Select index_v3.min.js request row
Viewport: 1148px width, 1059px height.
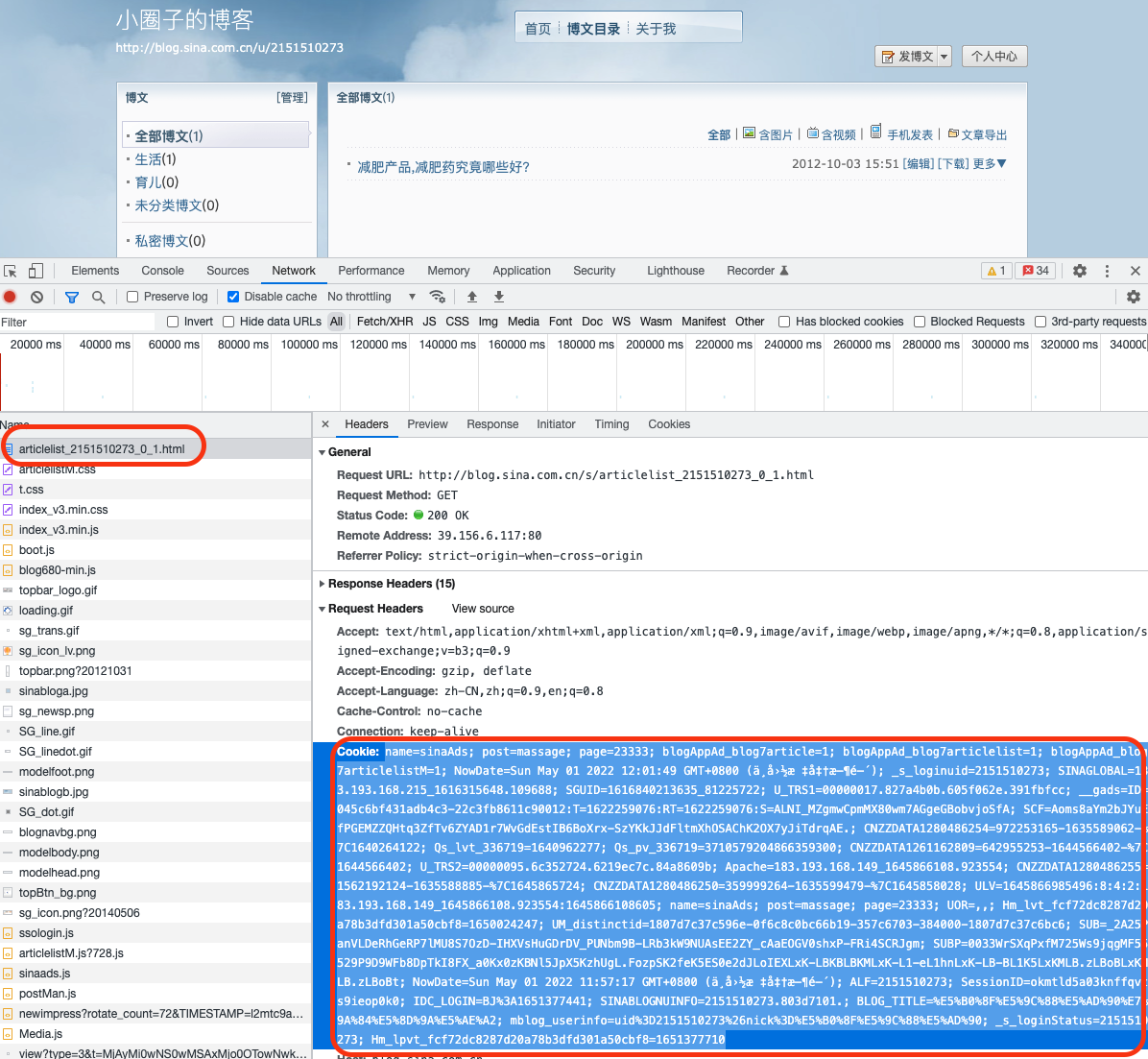pyautogui.click(x=155, y=530)
